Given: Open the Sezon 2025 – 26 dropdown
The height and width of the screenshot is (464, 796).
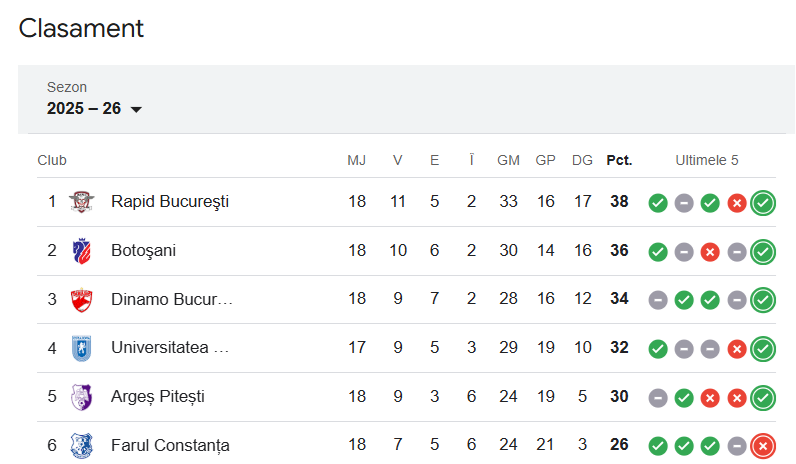Looking at the screenshot, I should (x=94, y=108).
